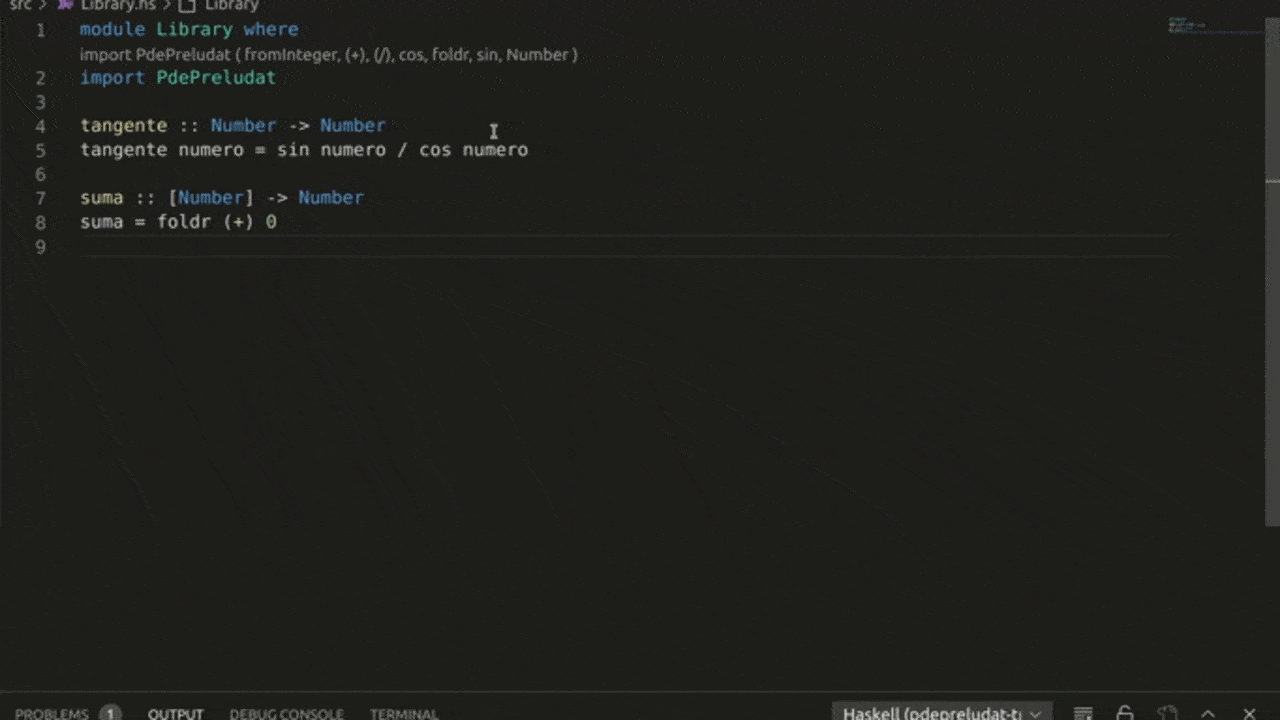Open the Haskell output channel dropdown

[x=941, y=712]
